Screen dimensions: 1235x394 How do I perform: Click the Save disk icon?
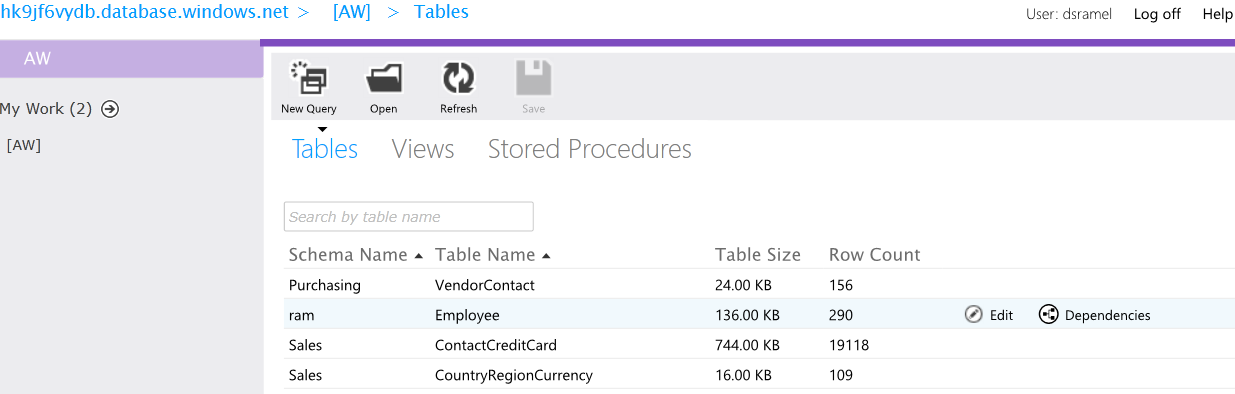[533, 78]
